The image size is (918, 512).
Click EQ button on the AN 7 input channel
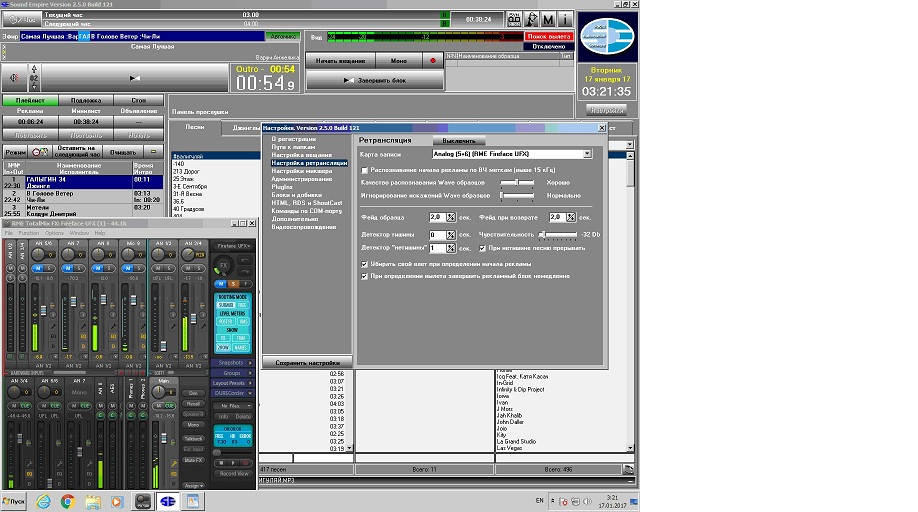83,336
